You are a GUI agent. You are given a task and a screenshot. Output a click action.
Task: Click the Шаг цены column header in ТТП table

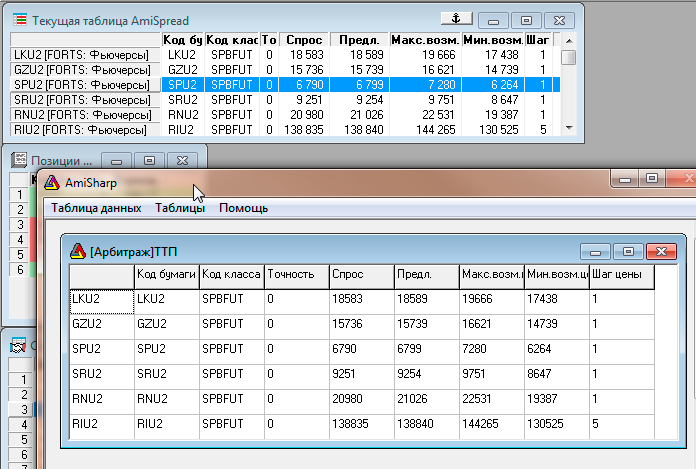pyautogui.click(x=622, y=274)
